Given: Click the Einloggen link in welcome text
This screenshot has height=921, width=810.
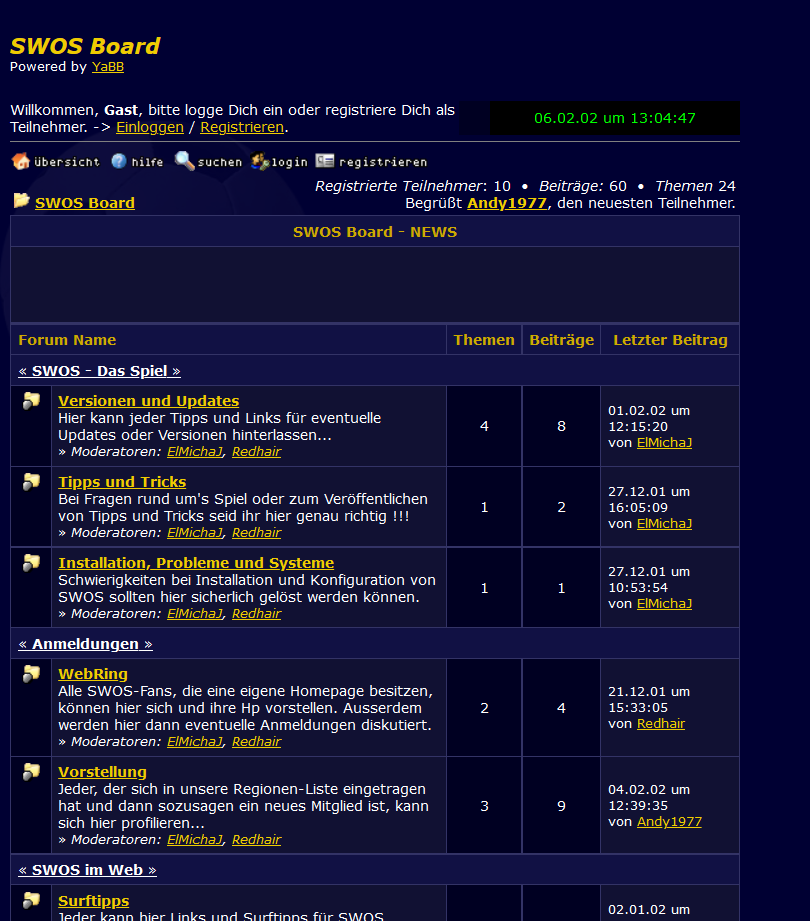Looking at the screenshot, I should (x=150, y=127).
